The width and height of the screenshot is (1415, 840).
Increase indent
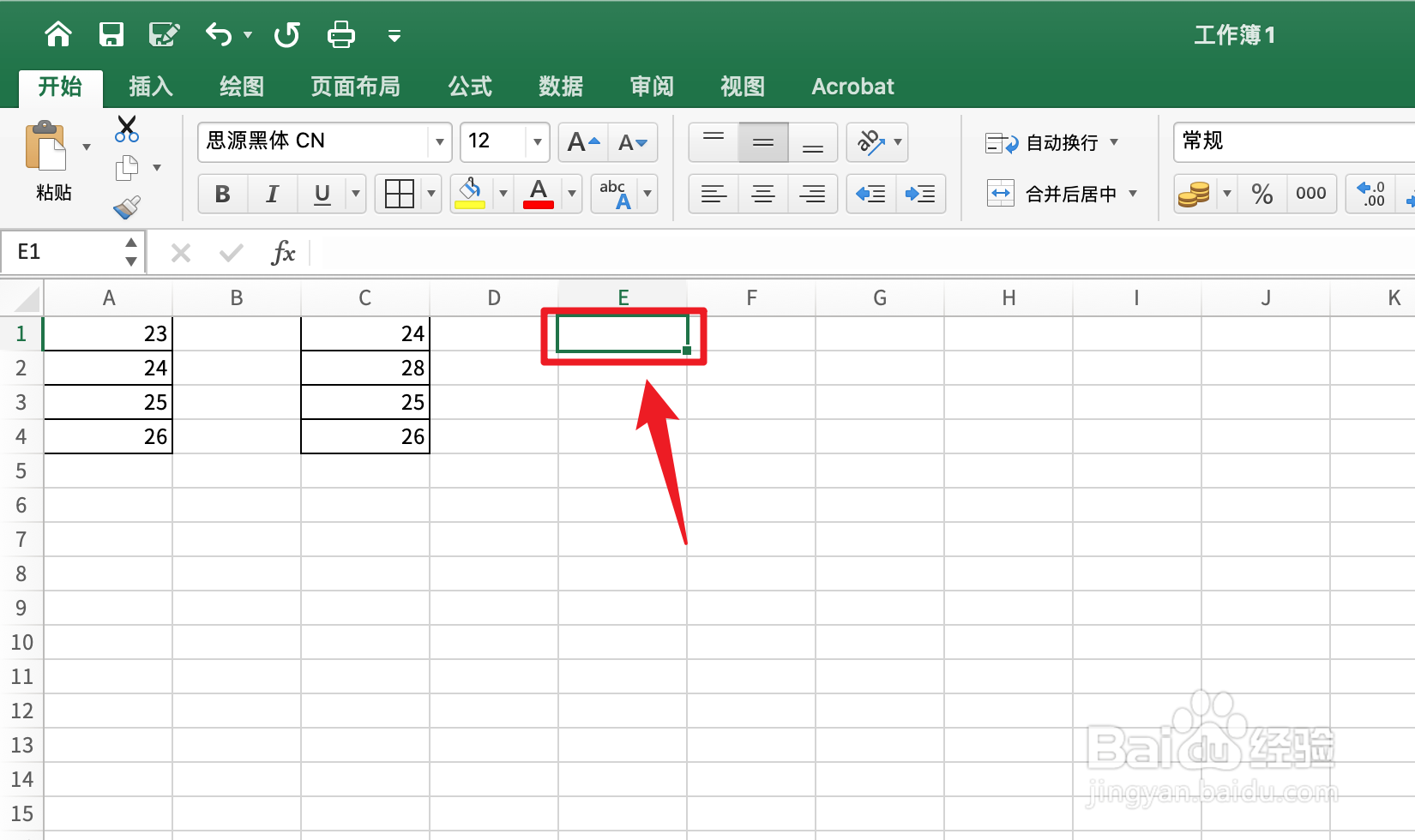coord(921,194)
